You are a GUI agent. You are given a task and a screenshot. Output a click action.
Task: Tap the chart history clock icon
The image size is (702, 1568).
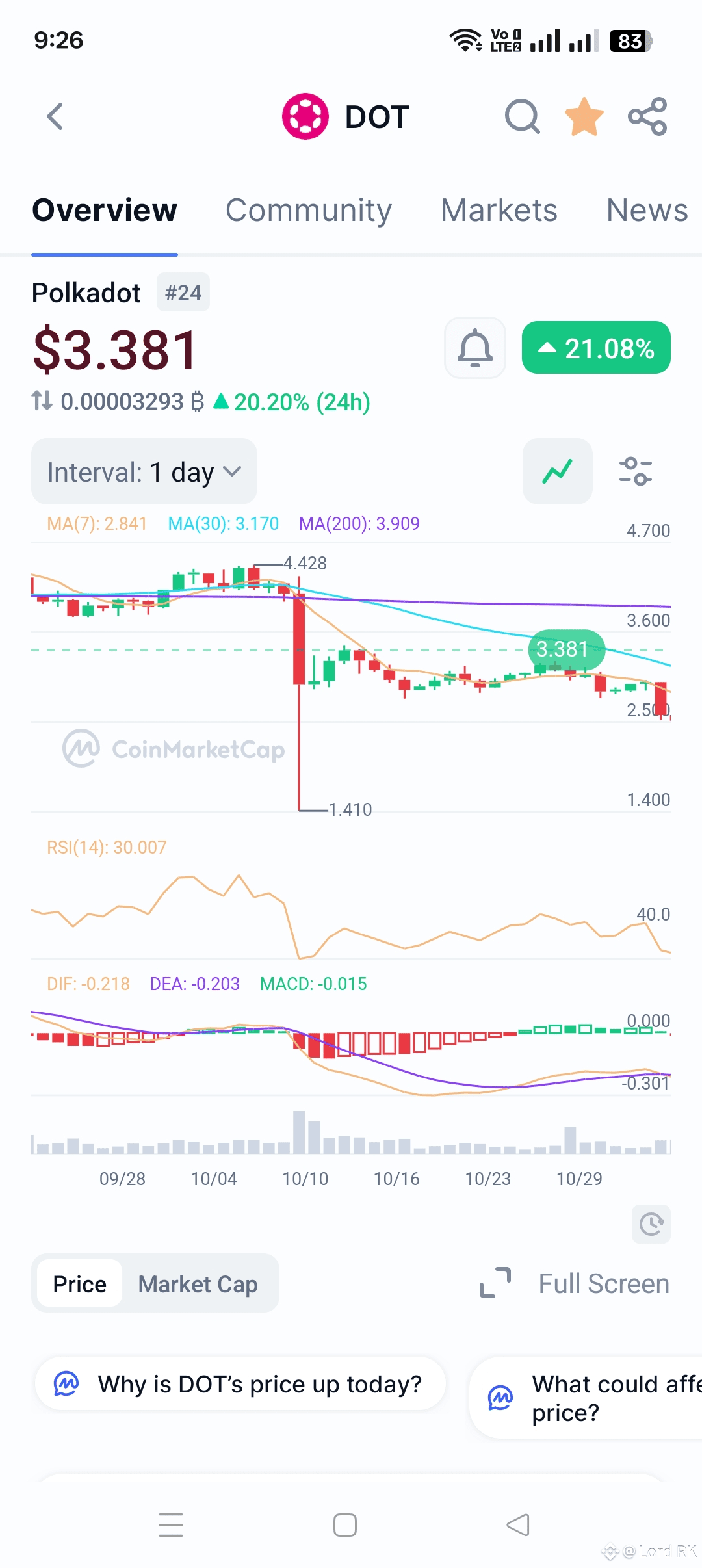tap(651, 1224)
